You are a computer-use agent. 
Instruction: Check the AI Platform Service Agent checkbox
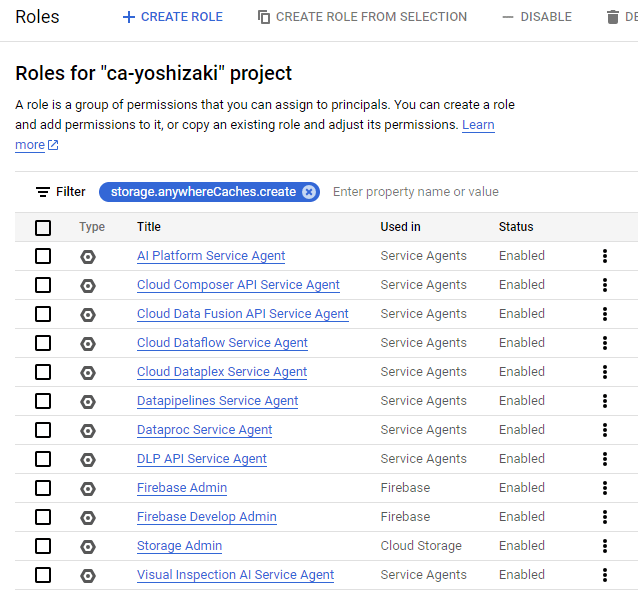(x=43, y=256)
